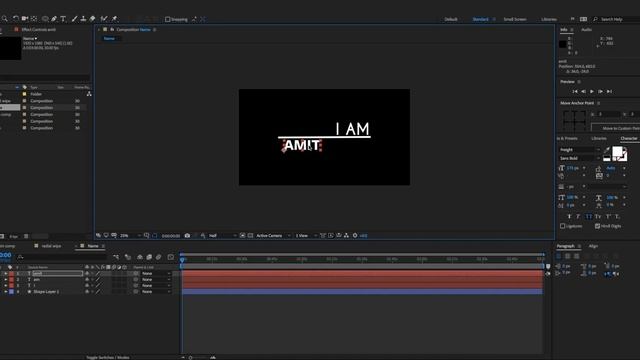
Task: Enable the Ligatures checkbox
Action: click(x=562, y=226)
